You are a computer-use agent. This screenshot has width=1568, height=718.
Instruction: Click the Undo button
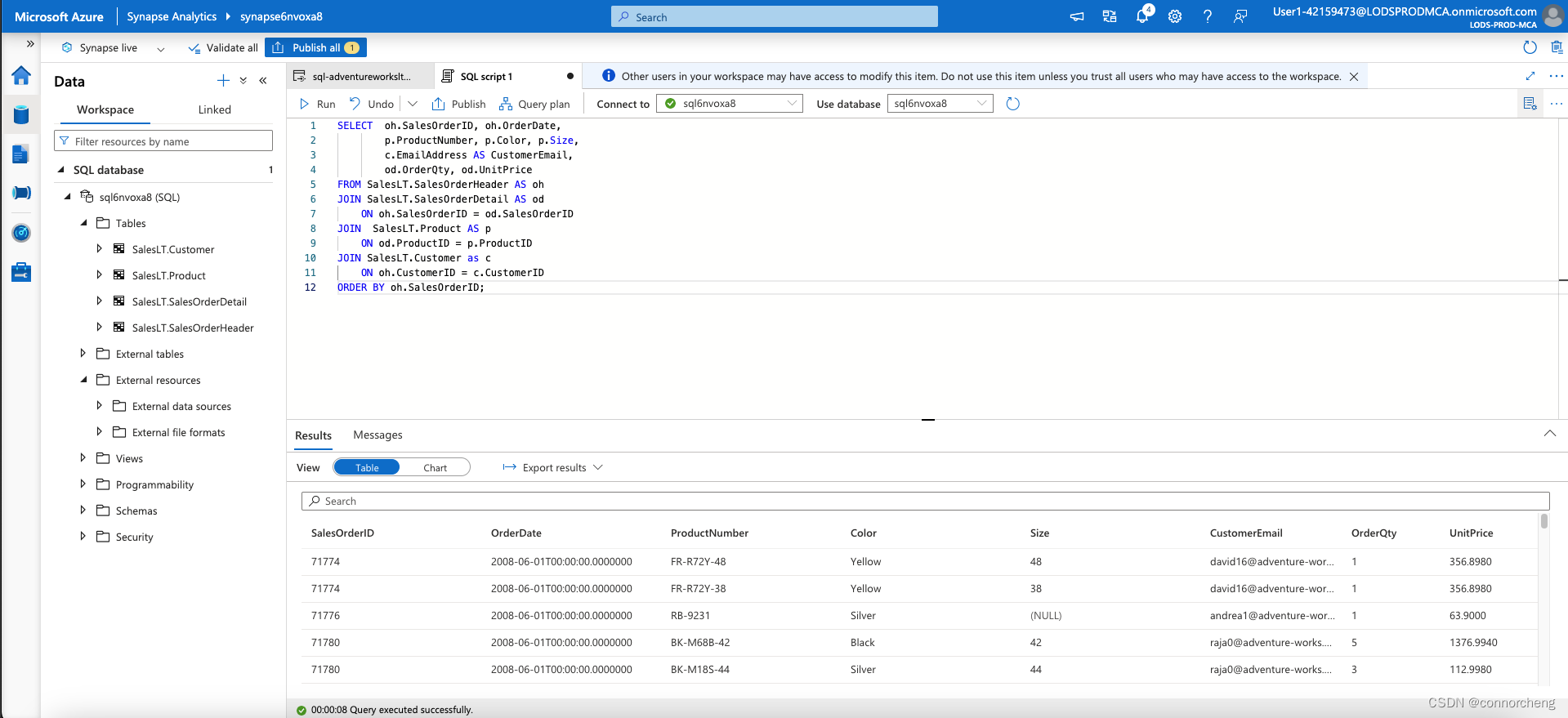[372, 104]
